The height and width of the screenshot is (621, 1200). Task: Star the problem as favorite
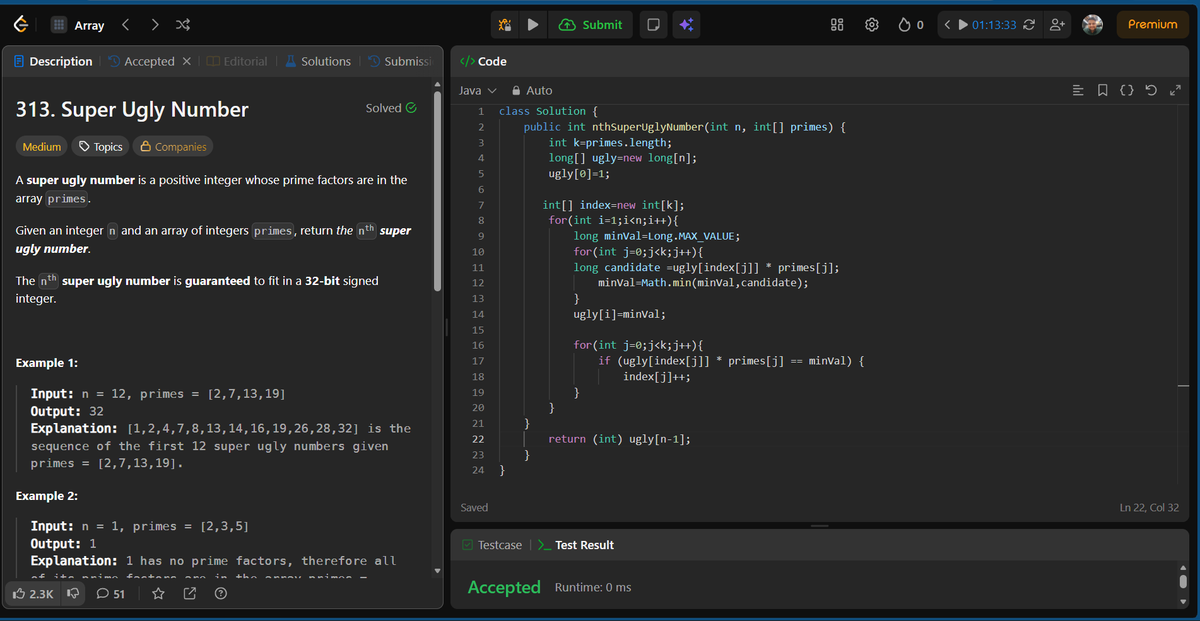click(x=158, y=595)
